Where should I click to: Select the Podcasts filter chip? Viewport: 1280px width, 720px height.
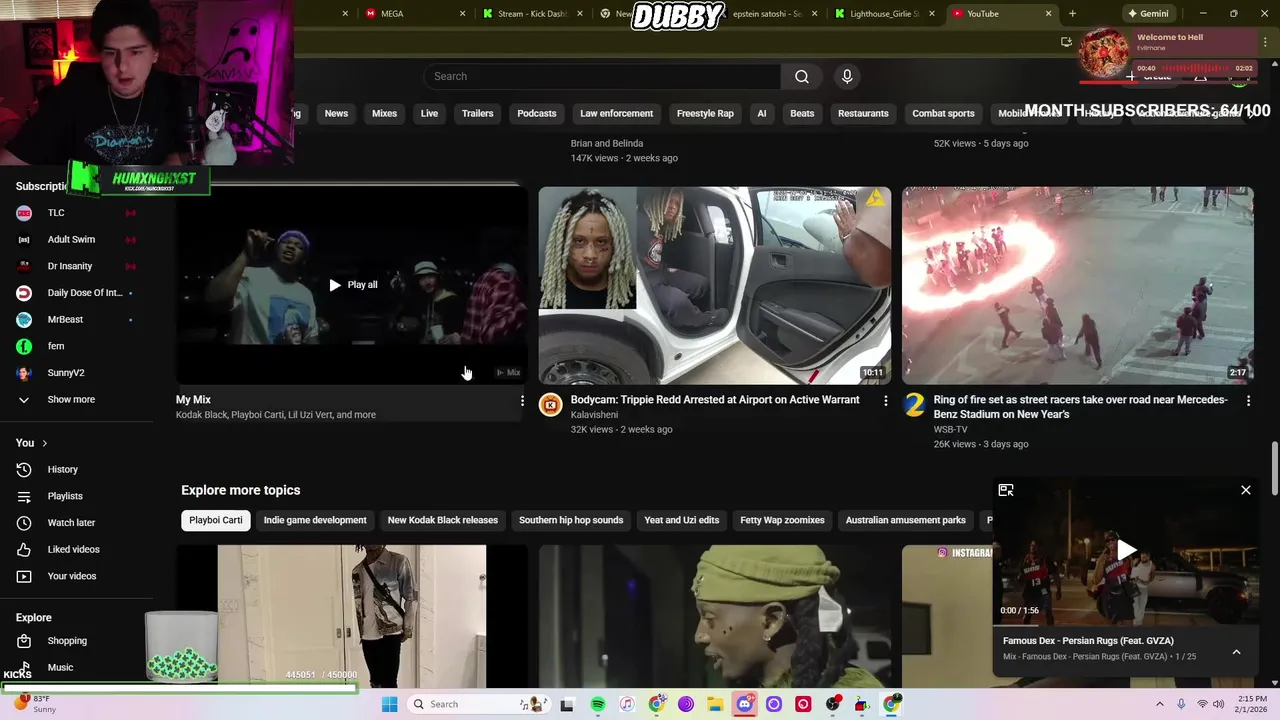point(537,113)
